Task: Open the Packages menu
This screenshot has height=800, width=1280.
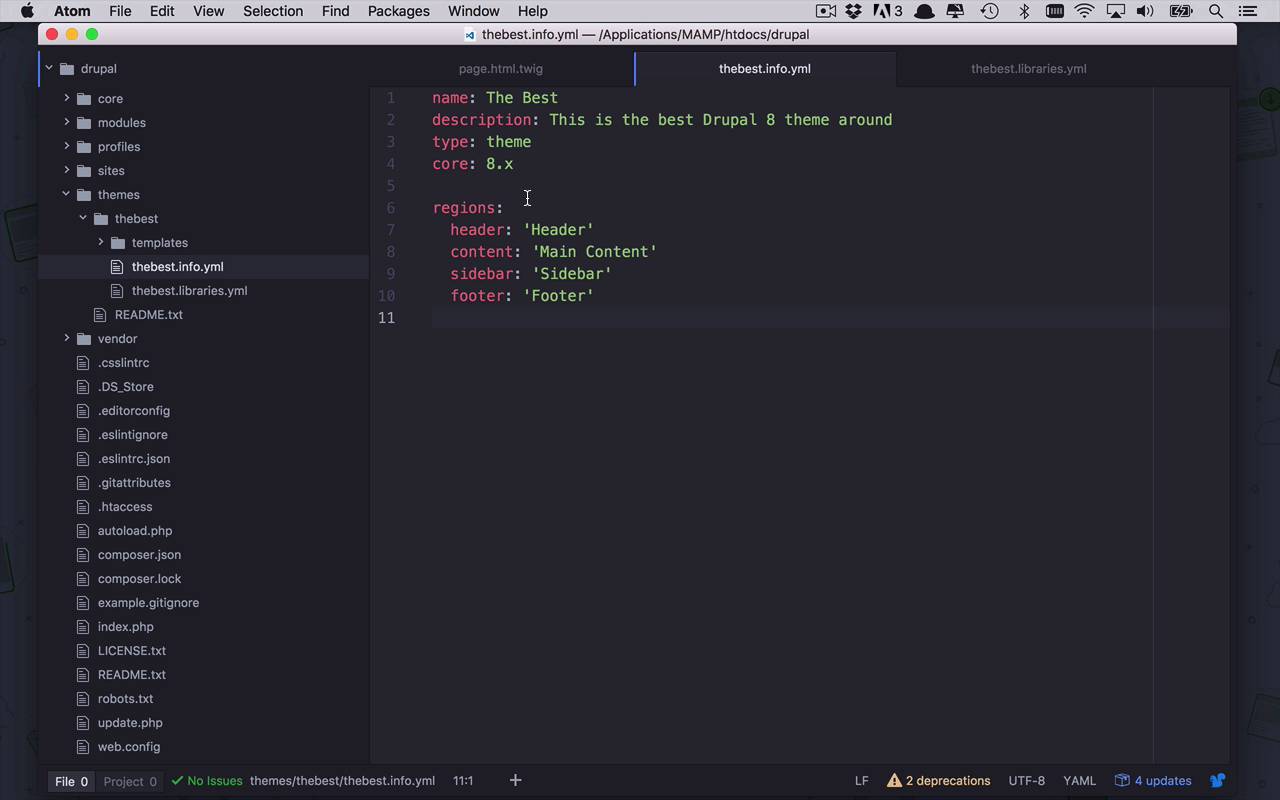Action: [398, 11]
